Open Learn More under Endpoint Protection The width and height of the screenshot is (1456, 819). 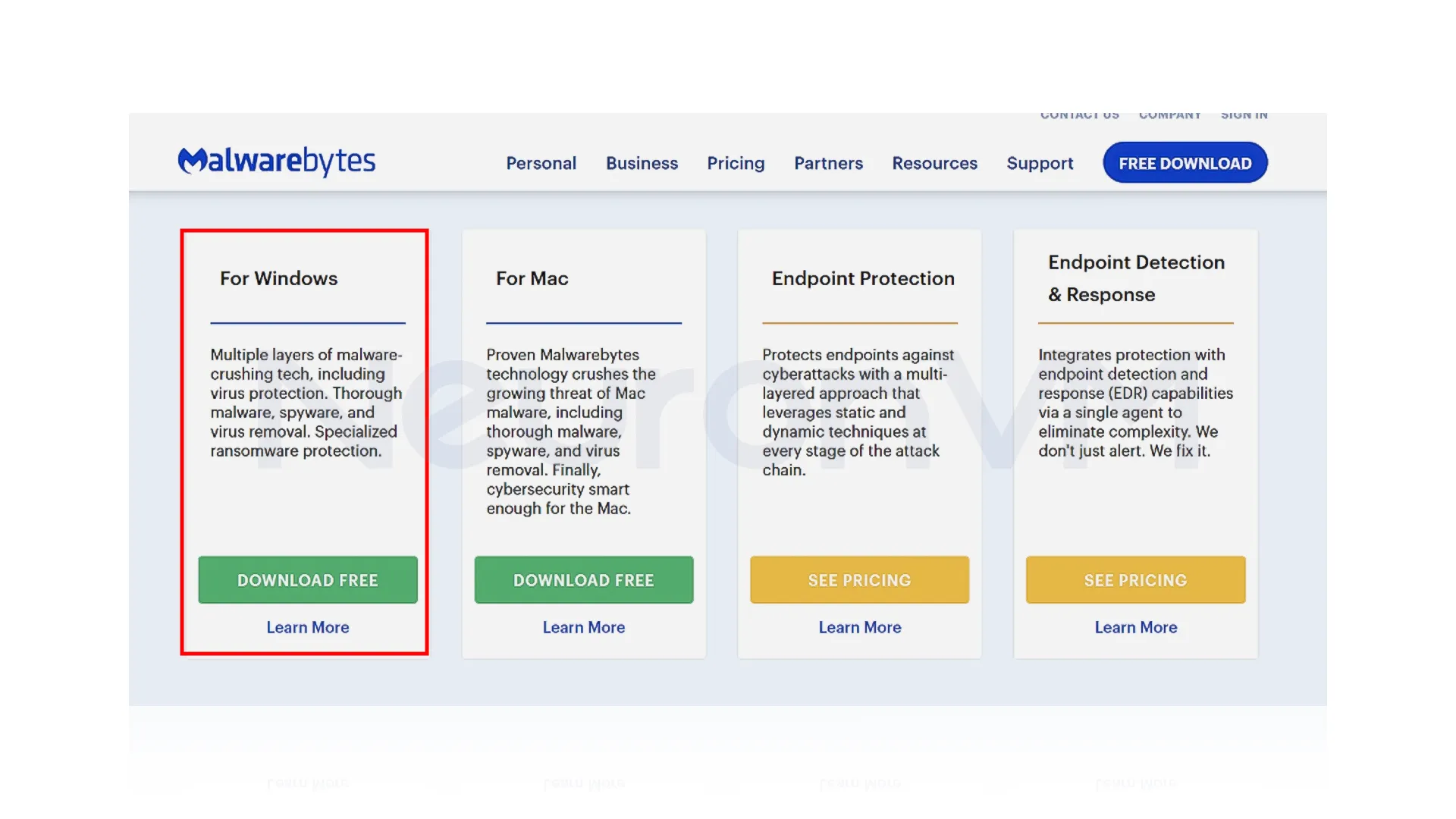[860, 627]
